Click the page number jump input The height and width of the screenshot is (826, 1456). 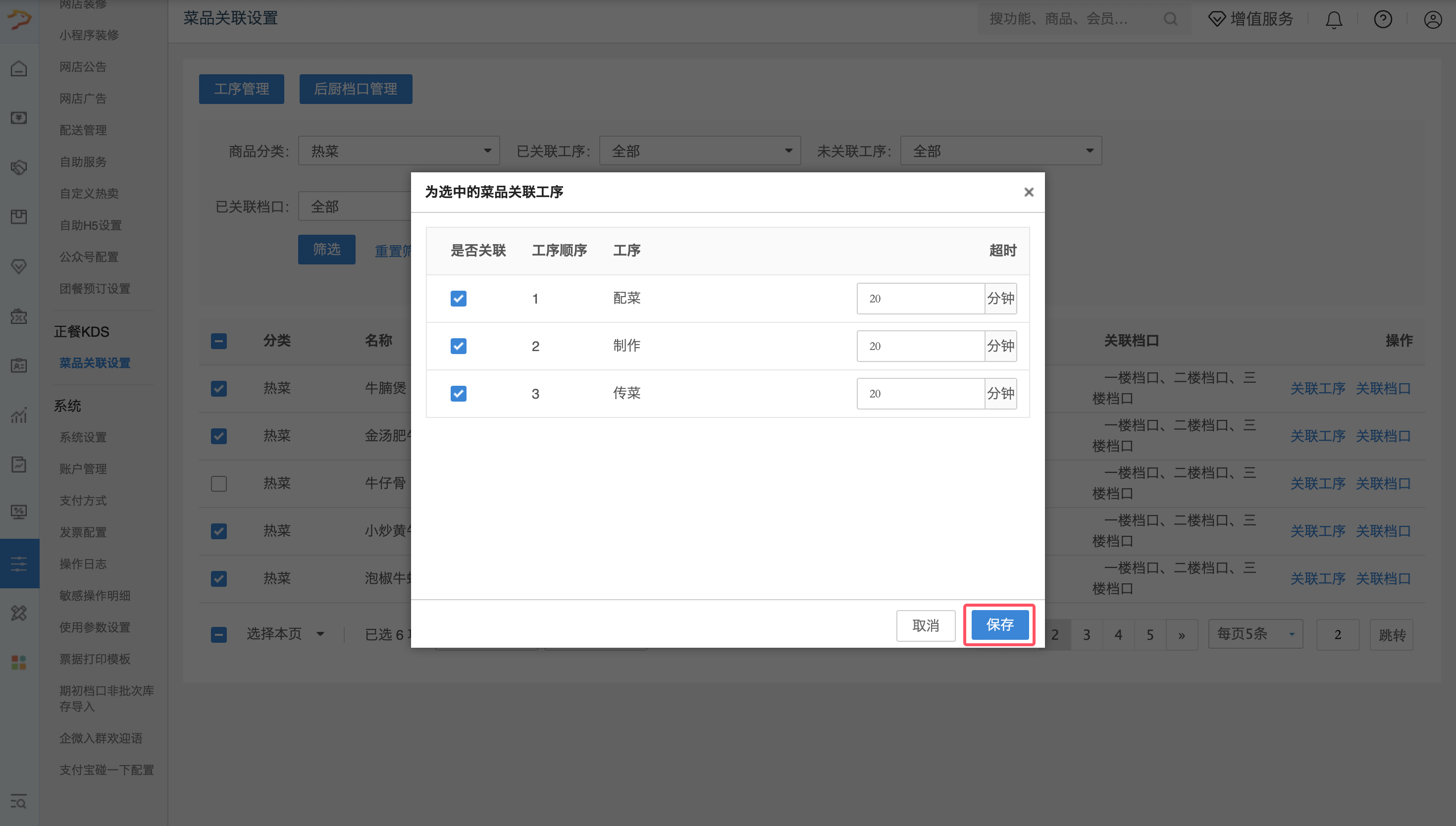(1338, 635)
